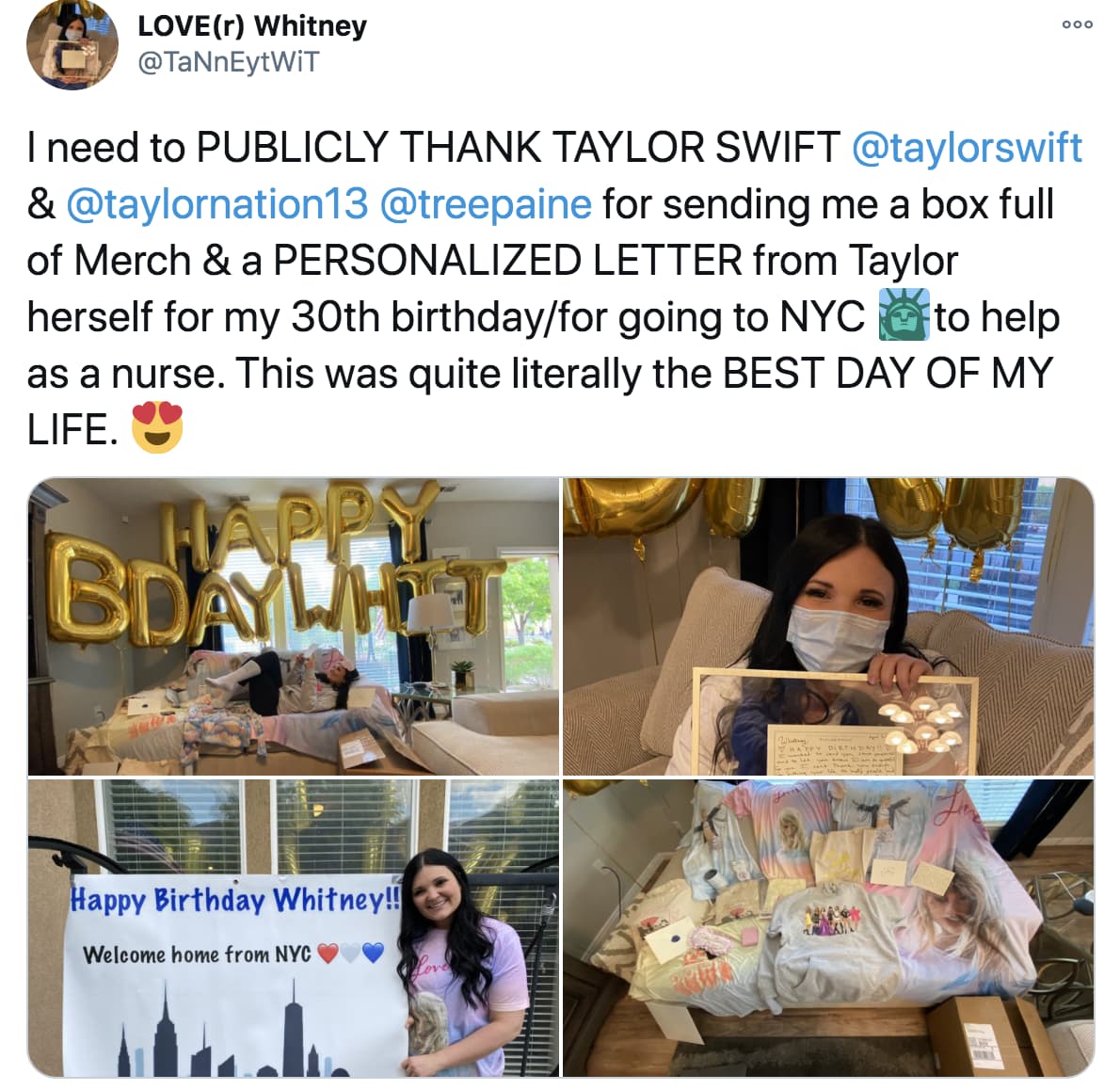
Task: Click the Statue of Liberty emoji
Action: (904, 315)
